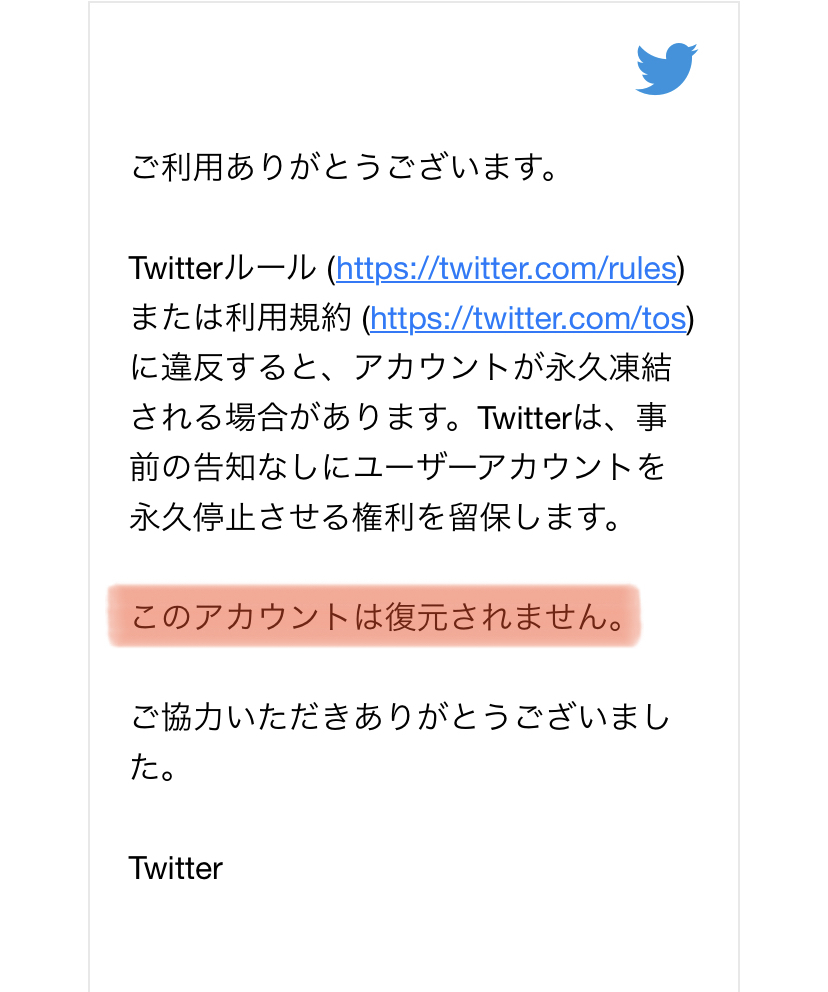
Task: Open the twitter.com/rules link
Action: (x=507, y=268)
